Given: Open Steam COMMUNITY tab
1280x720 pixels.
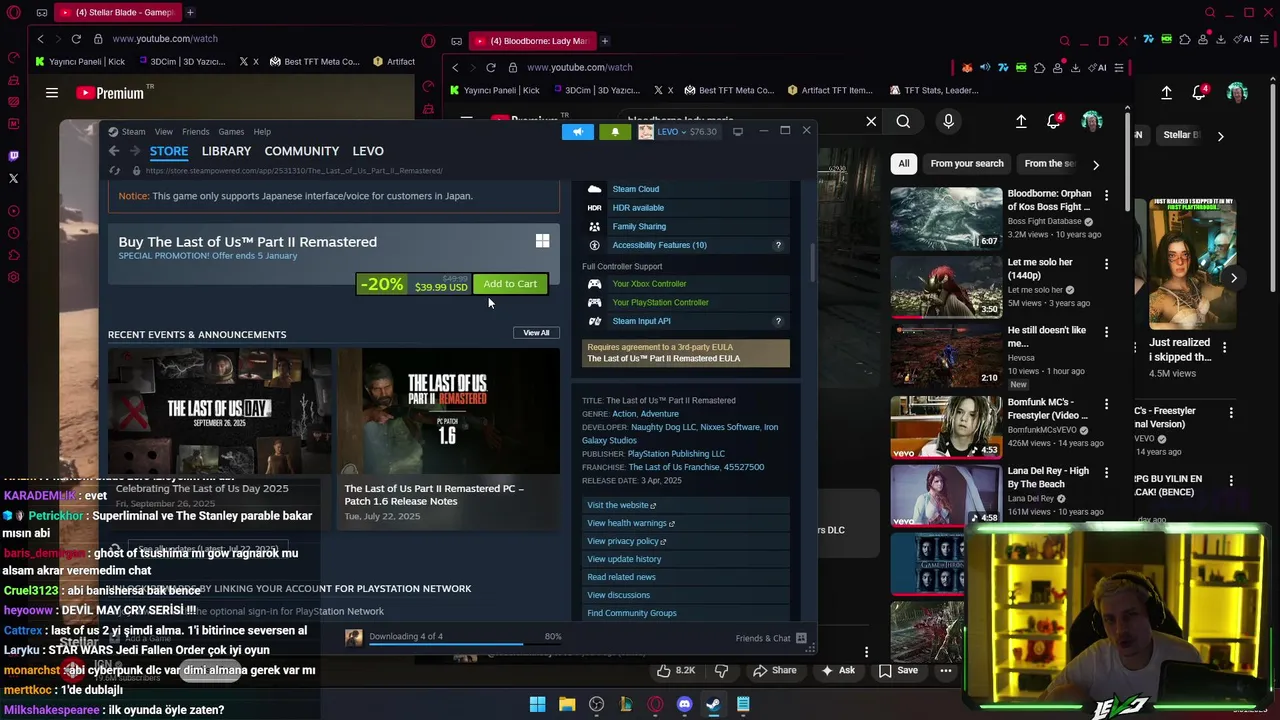Looking at the screenshot, I should pyautogui.click(x=301, y=151).
